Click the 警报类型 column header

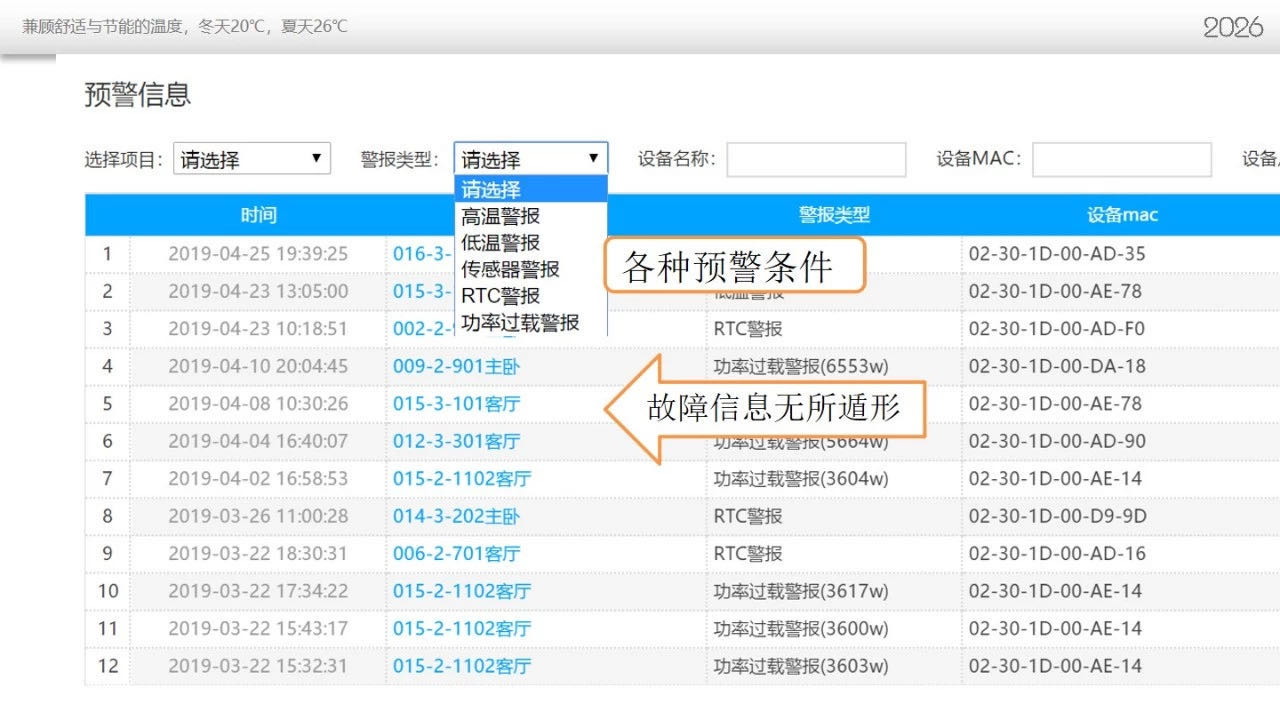[x=834, y=215]
